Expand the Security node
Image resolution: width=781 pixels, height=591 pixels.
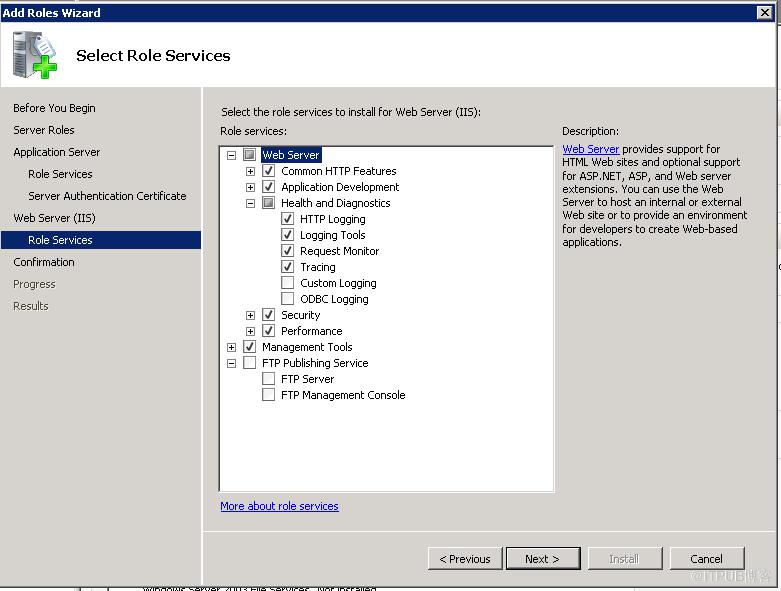click(251, 315)
